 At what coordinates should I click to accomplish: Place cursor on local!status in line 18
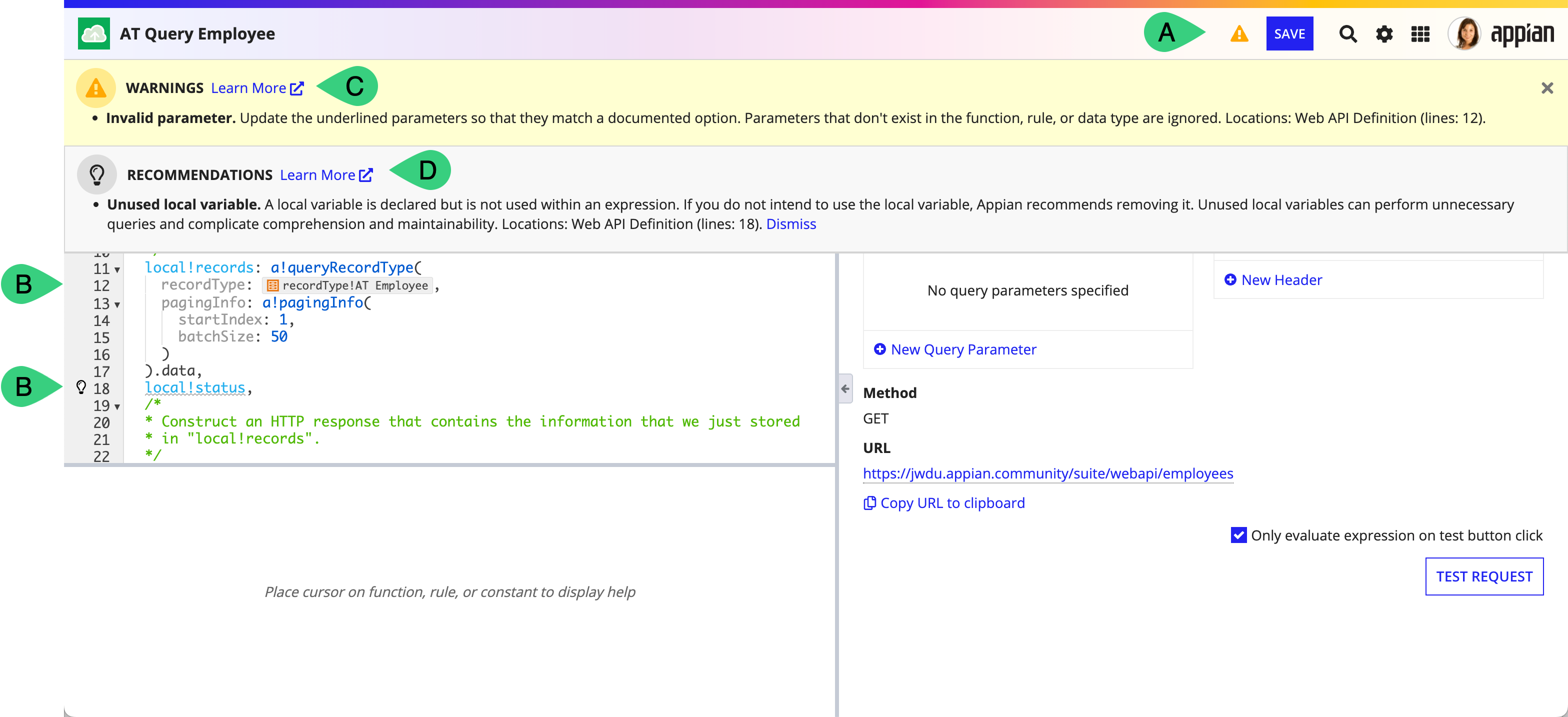tap(195, 387)
